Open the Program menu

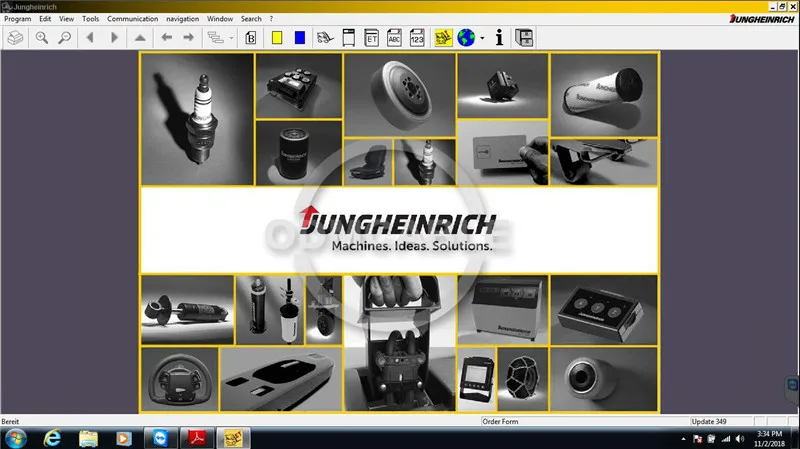point(18,19)
